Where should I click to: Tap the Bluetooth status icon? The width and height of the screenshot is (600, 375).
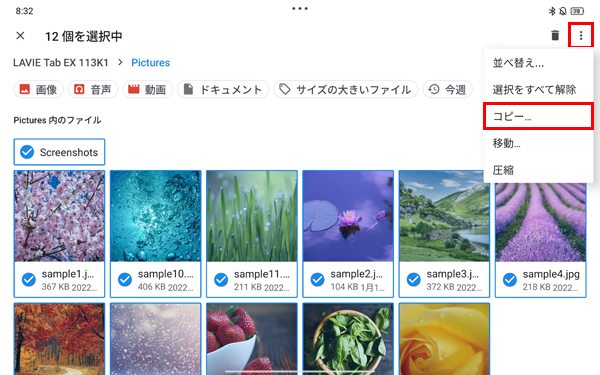point(551,11)
